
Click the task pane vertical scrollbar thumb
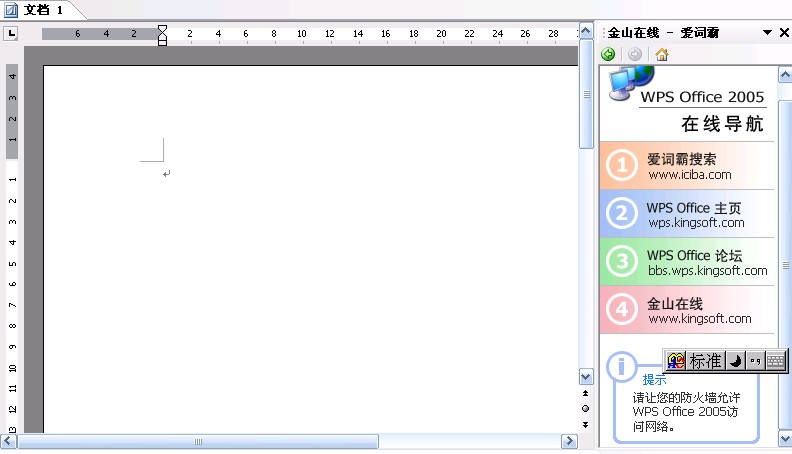click(785, 265)
